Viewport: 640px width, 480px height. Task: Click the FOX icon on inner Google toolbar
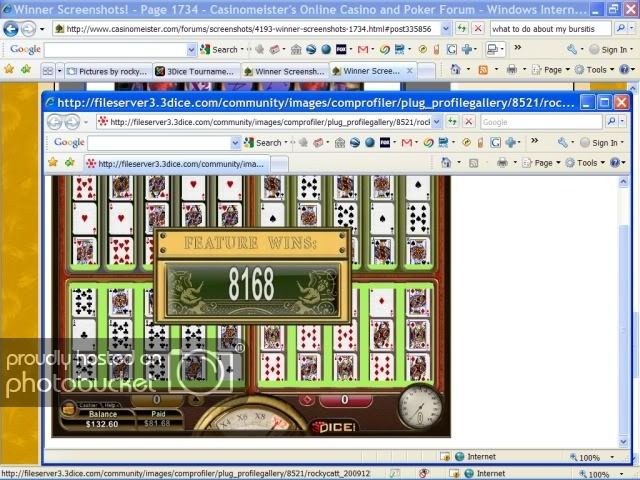click(385, 142)
